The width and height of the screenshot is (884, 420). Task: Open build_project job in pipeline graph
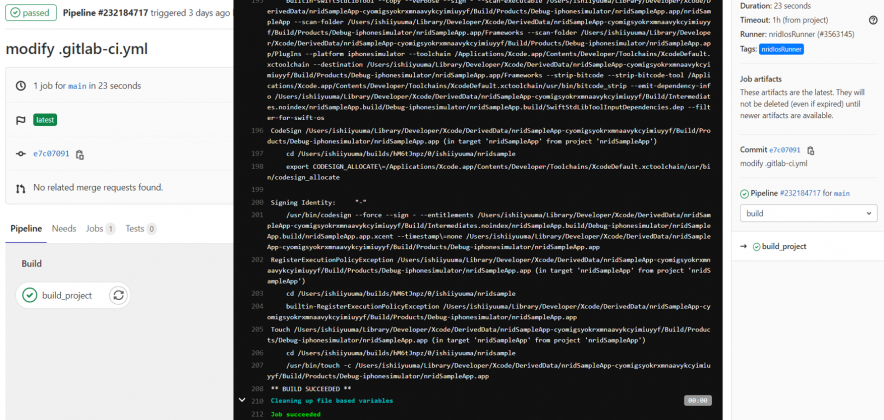(67, 295)
